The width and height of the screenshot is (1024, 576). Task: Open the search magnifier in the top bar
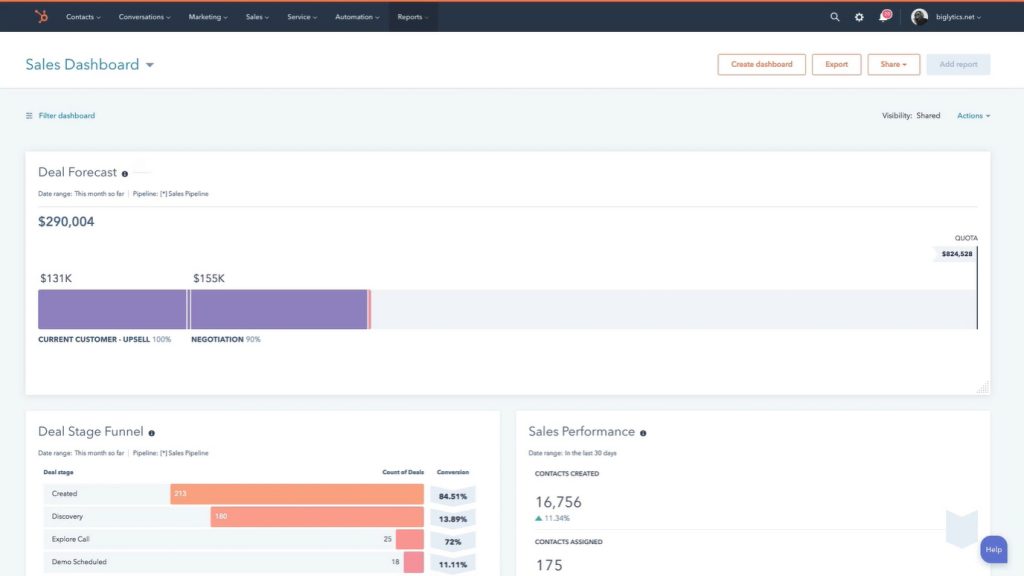coord(835,16)
